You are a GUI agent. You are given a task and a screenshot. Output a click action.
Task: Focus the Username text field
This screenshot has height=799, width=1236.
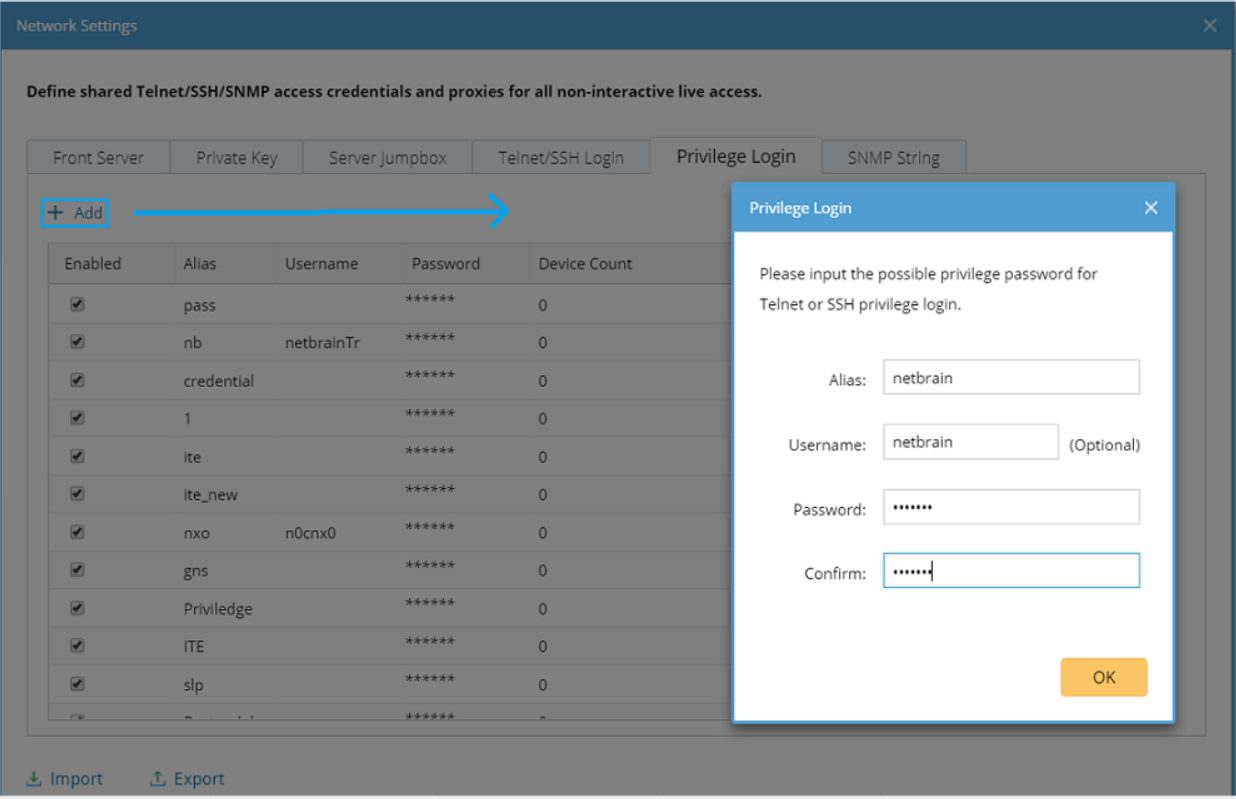pyautogui.click(x=969, y=442)
